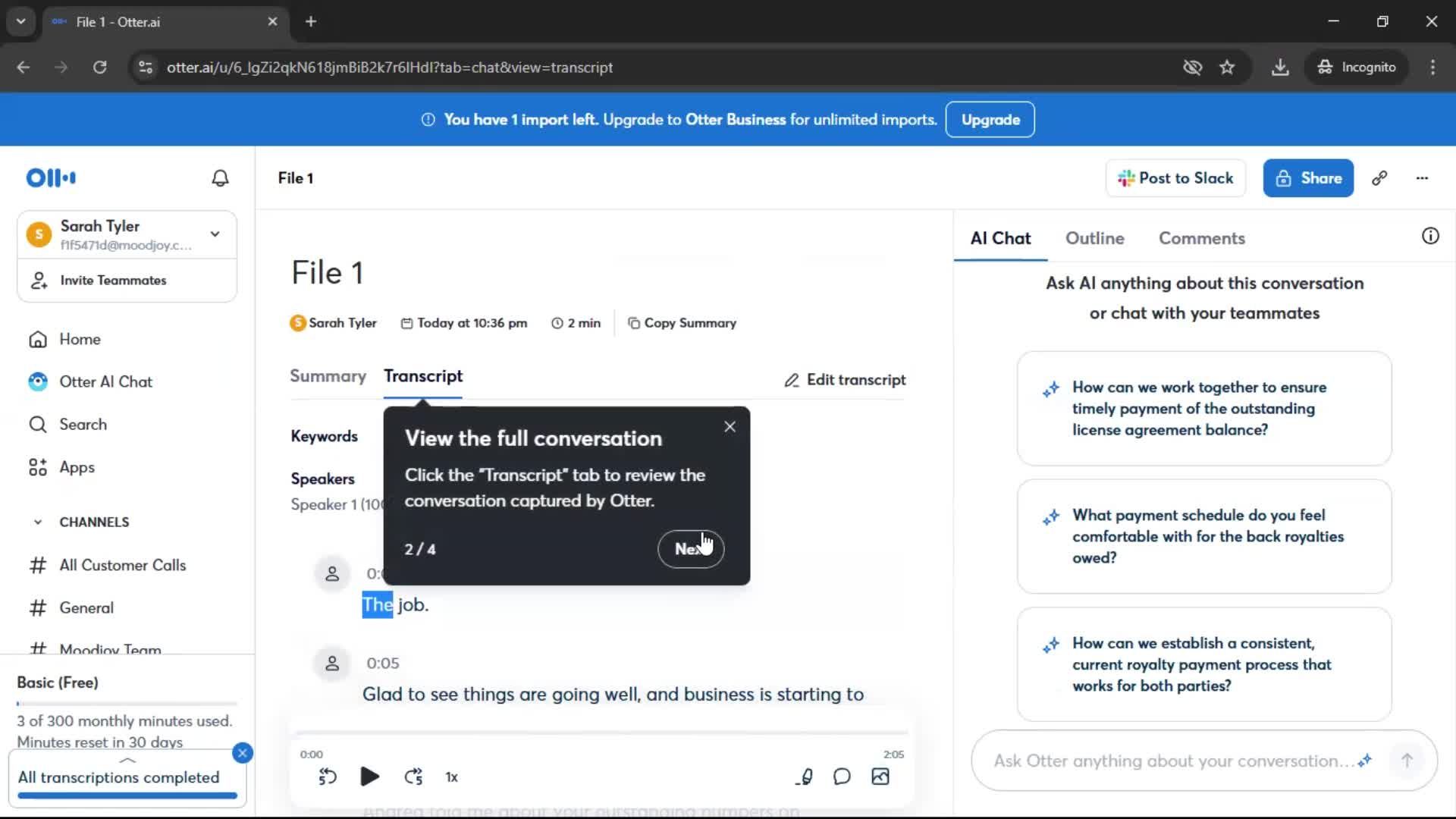The height and width of the screenshot is (819, 1456).
Task: Play the audio recording
Action: [369, 777]
